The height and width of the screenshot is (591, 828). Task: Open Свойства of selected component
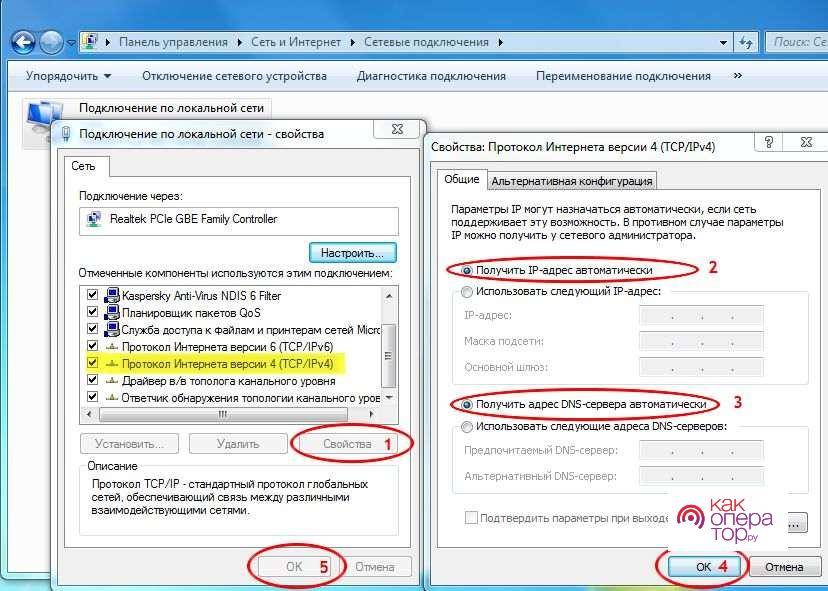point(347,444)
